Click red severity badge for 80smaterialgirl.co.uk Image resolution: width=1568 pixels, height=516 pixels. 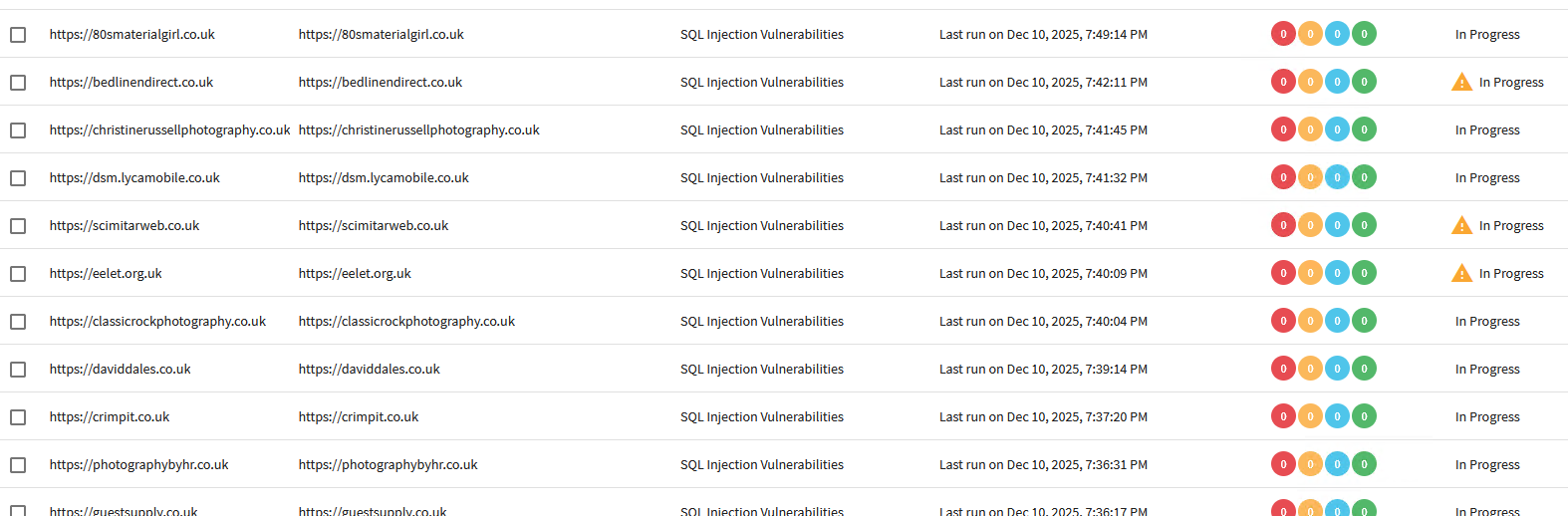pyautogui.click(x=1283, y=34)
